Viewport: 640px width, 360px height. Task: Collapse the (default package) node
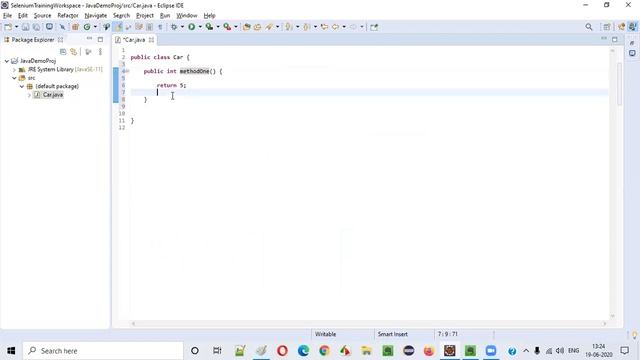[22, 87]
